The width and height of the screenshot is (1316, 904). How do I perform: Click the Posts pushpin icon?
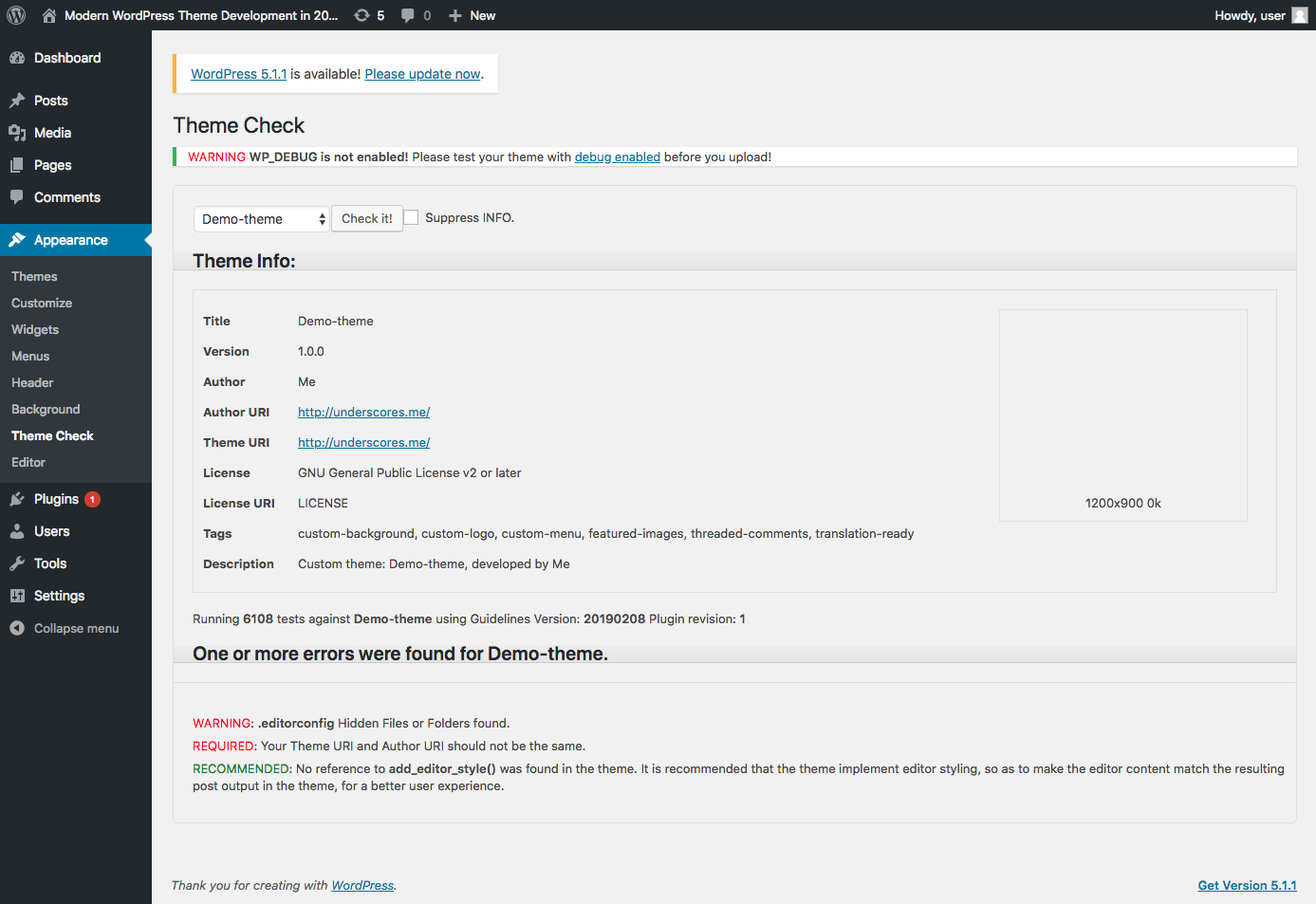pyautogui.click(x=17, y=101)
